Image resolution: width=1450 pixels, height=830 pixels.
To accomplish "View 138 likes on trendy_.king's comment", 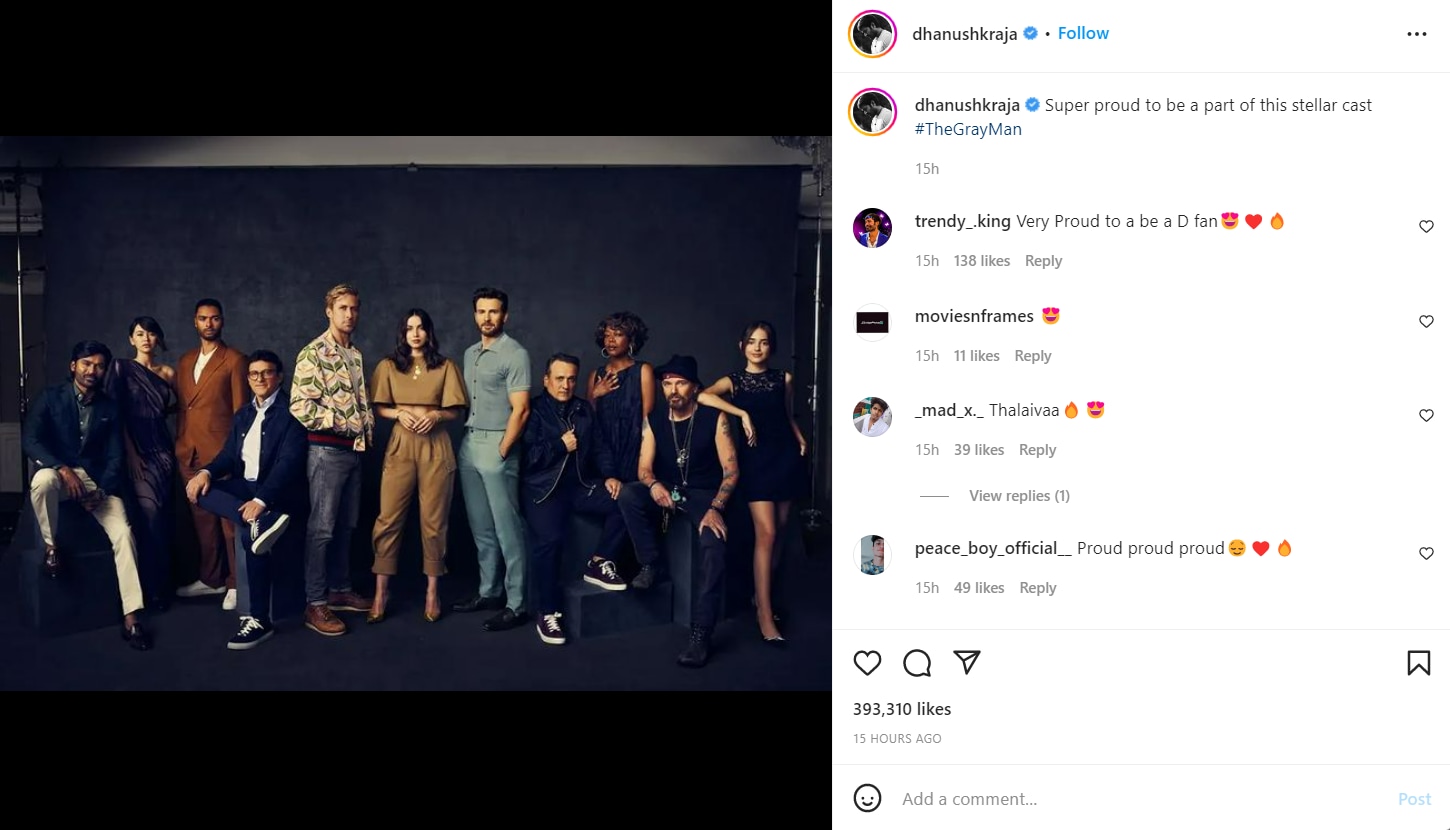I will pos(982,261).
